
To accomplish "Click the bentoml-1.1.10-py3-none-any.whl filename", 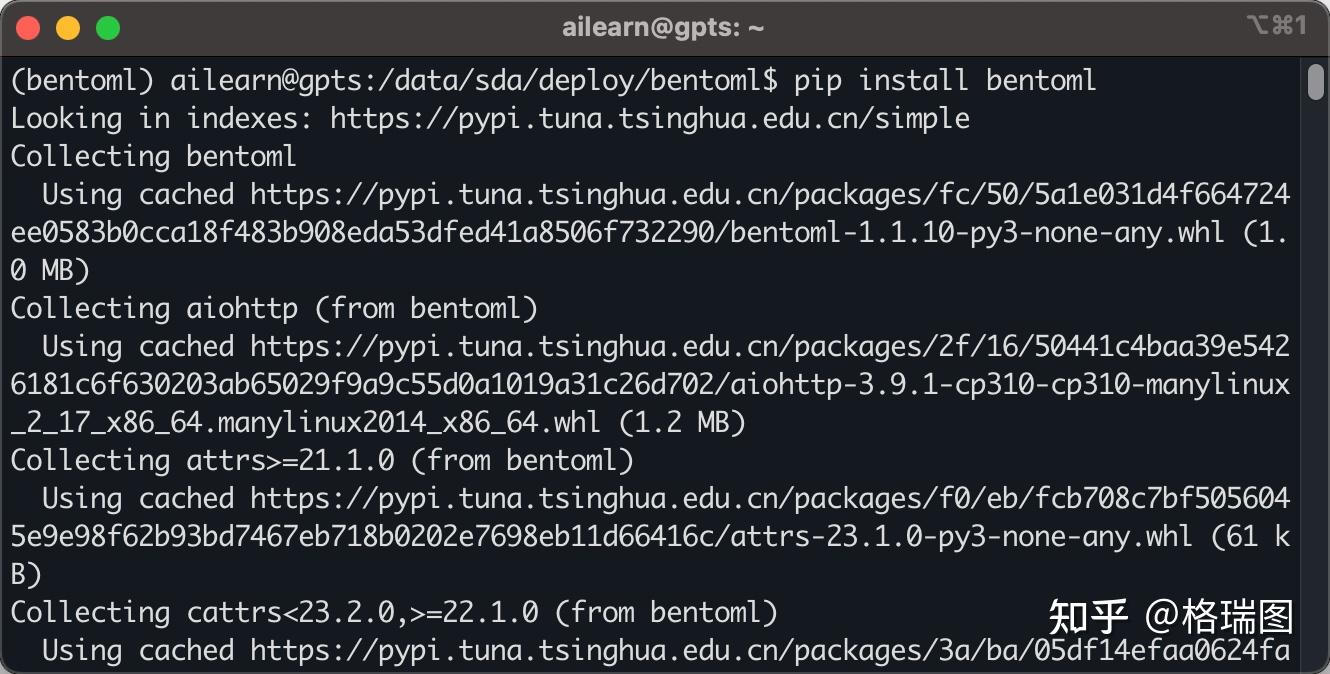I will pyautogui.click(x=977, y=232).
